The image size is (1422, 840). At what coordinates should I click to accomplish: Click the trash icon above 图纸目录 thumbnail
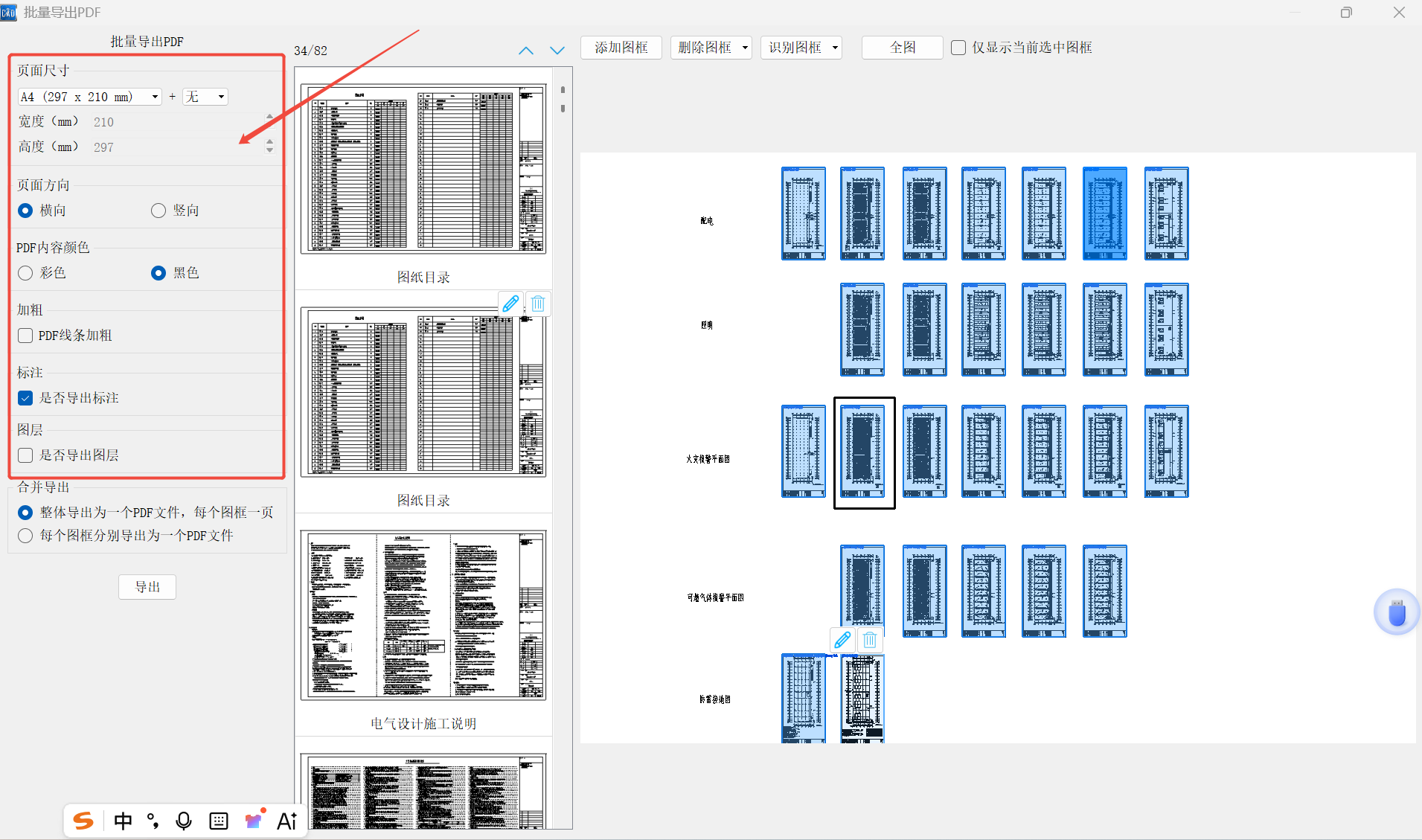pos(538,304)
